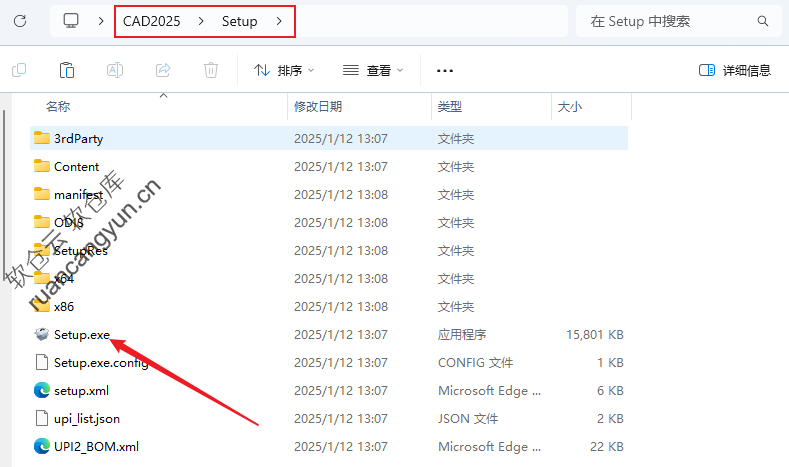This screenshot has height=467, width=789.
Task: Click the Delete trash icon
Action: pyautogui.click(x=211, y=70)
